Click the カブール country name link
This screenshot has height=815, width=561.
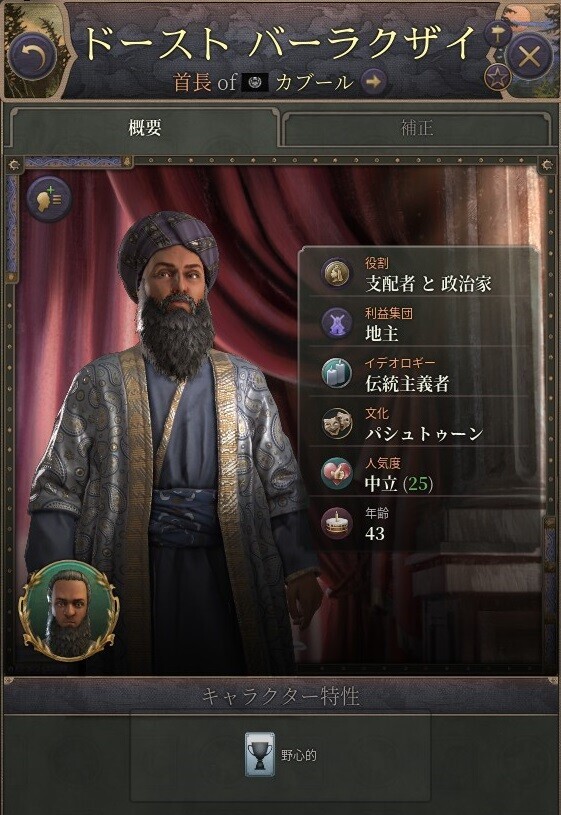pyautogui.click(x=314, y=82)
